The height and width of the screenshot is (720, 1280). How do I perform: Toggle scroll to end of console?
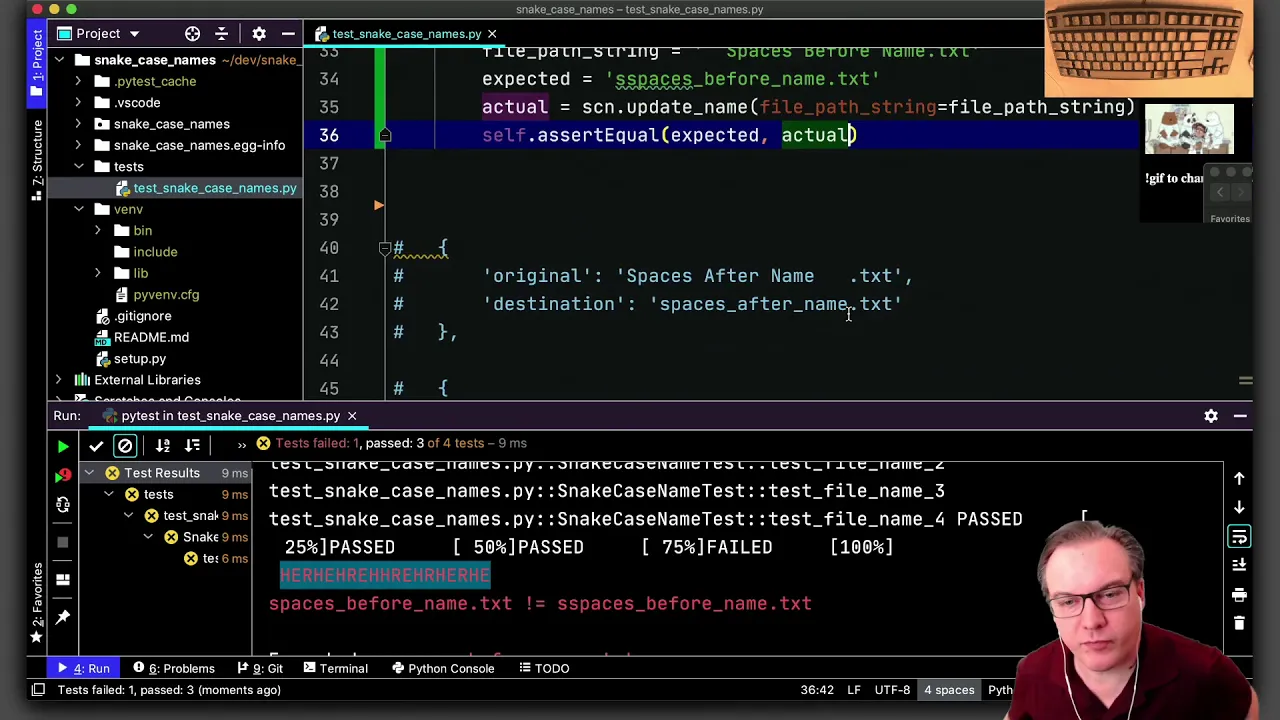click(1239, 566)
